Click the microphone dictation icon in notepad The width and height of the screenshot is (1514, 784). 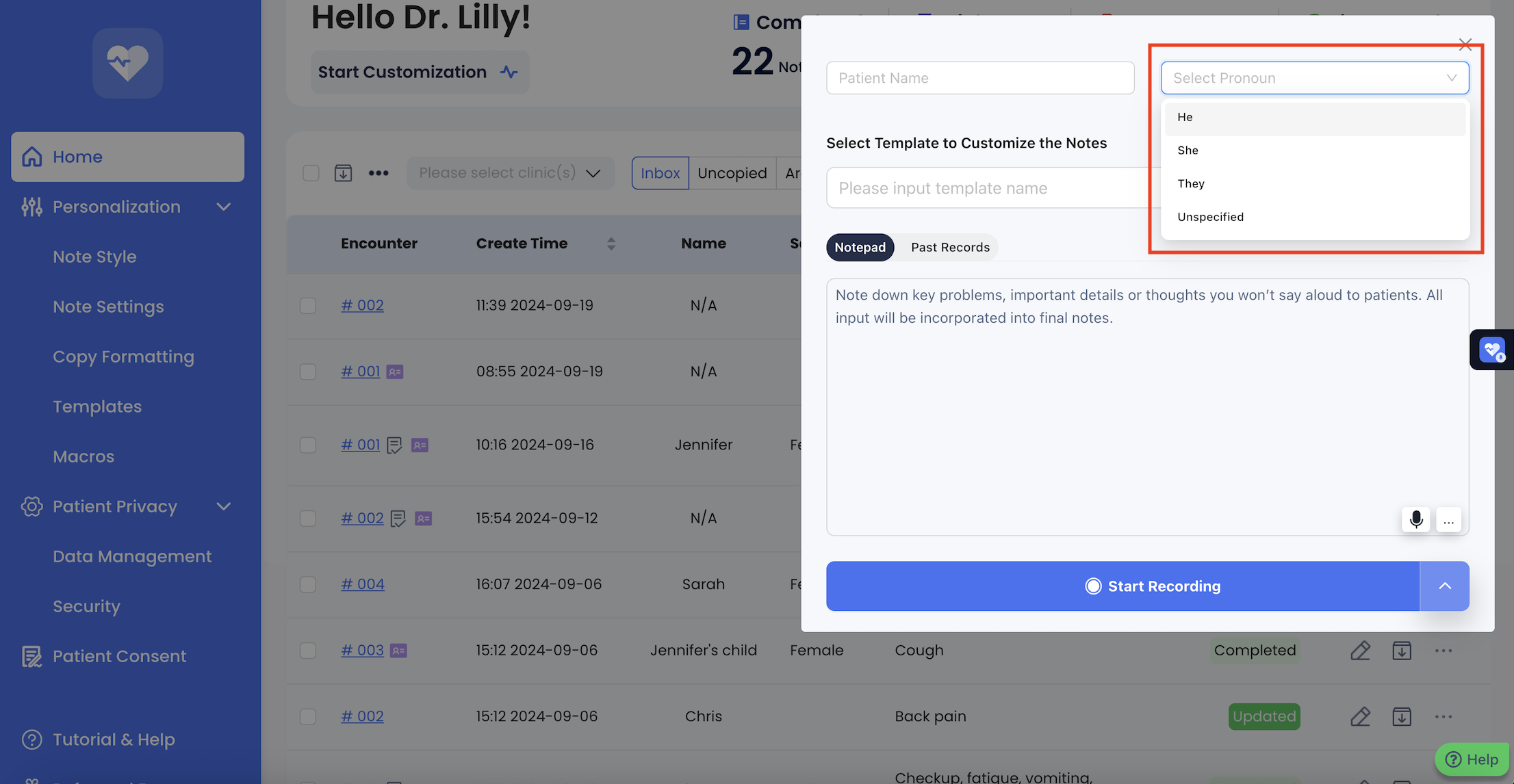pos(1415,520)
